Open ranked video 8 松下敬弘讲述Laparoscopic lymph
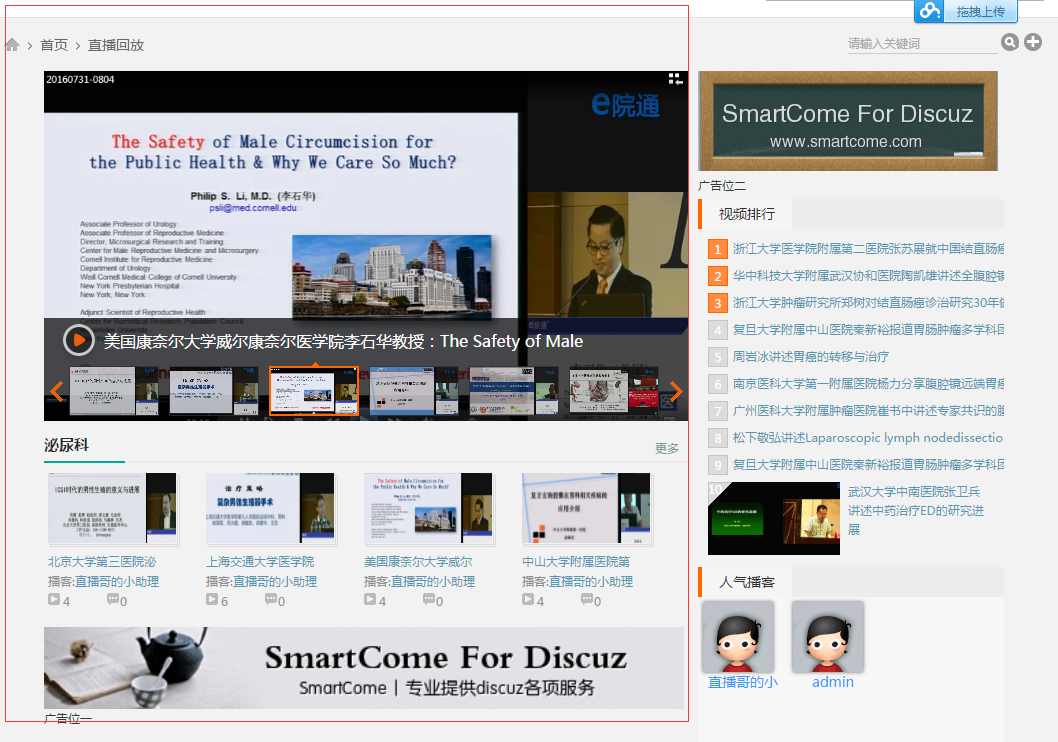 pyautogui.click(x=868, y=438)
